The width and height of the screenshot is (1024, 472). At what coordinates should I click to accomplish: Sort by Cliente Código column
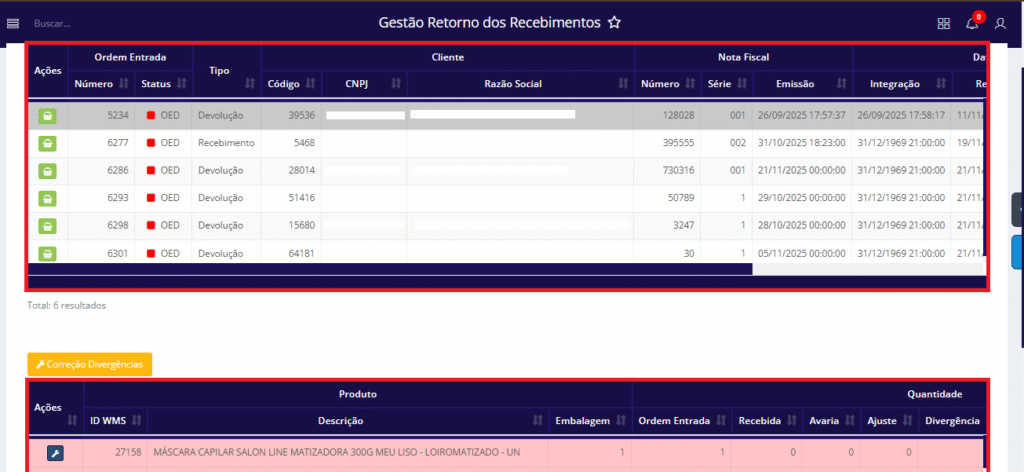[310, 84]
